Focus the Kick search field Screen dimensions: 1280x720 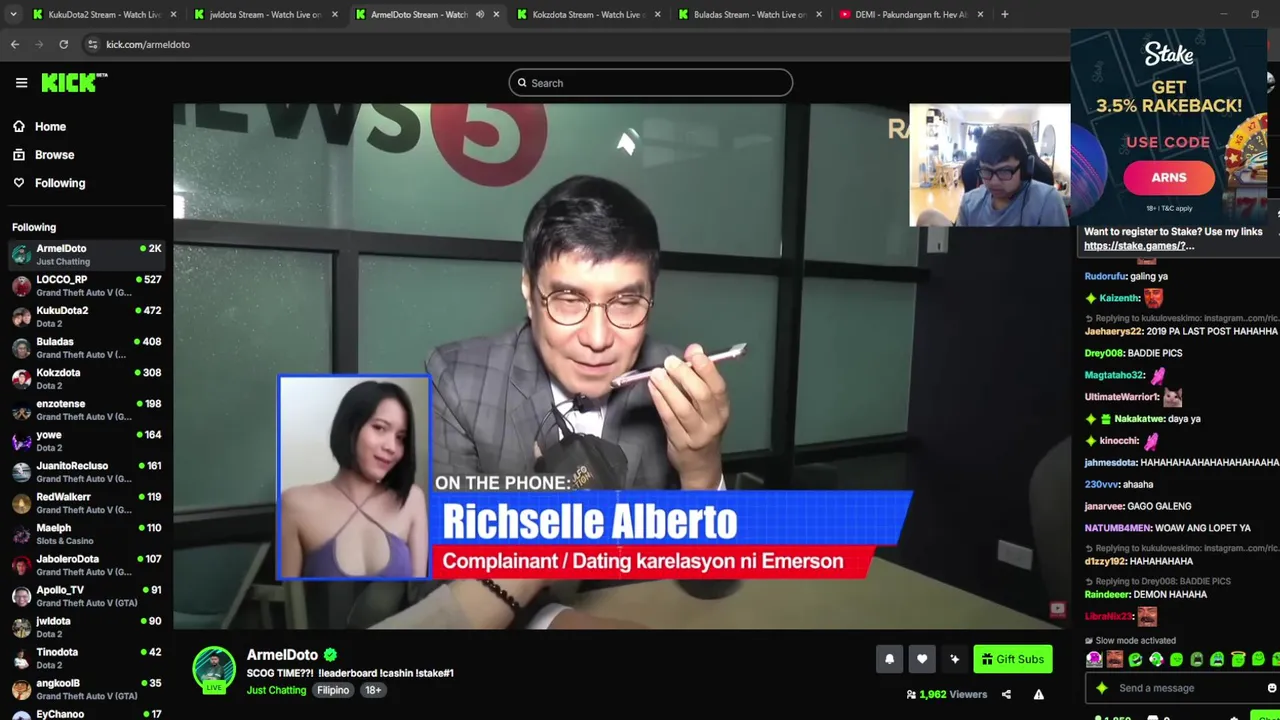tap(650, 83)
